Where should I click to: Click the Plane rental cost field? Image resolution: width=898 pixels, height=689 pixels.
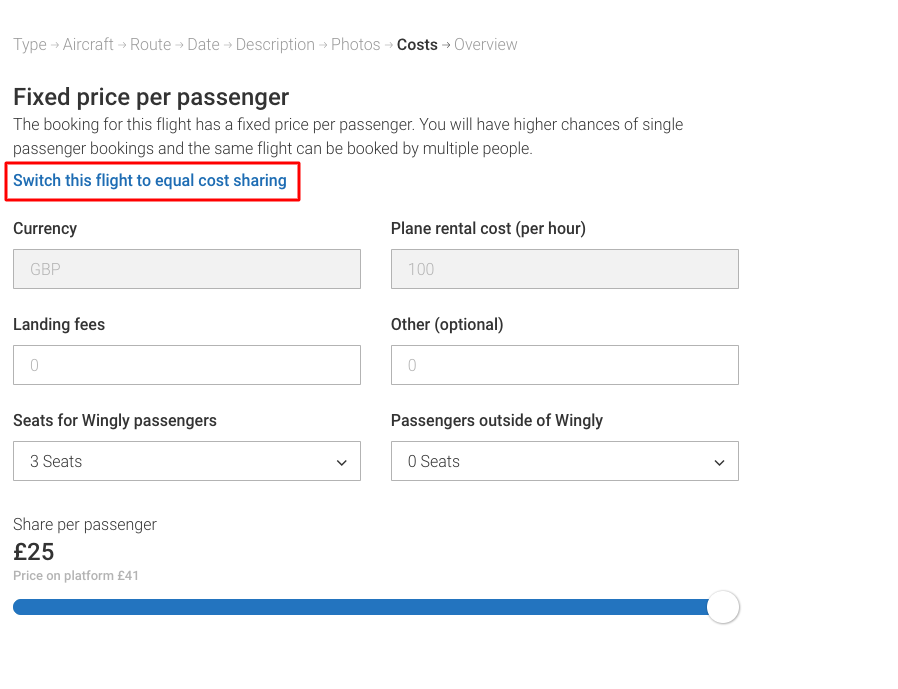[565, 269]
